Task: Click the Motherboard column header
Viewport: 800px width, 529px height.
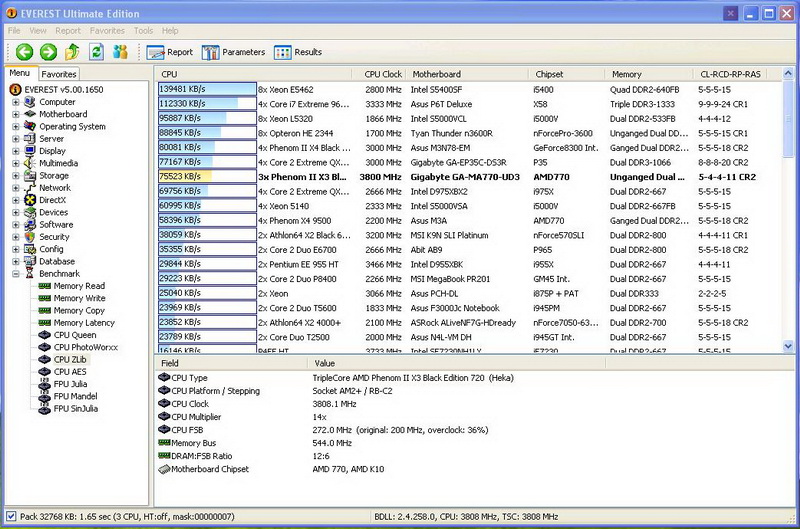Action: (467, 74)
